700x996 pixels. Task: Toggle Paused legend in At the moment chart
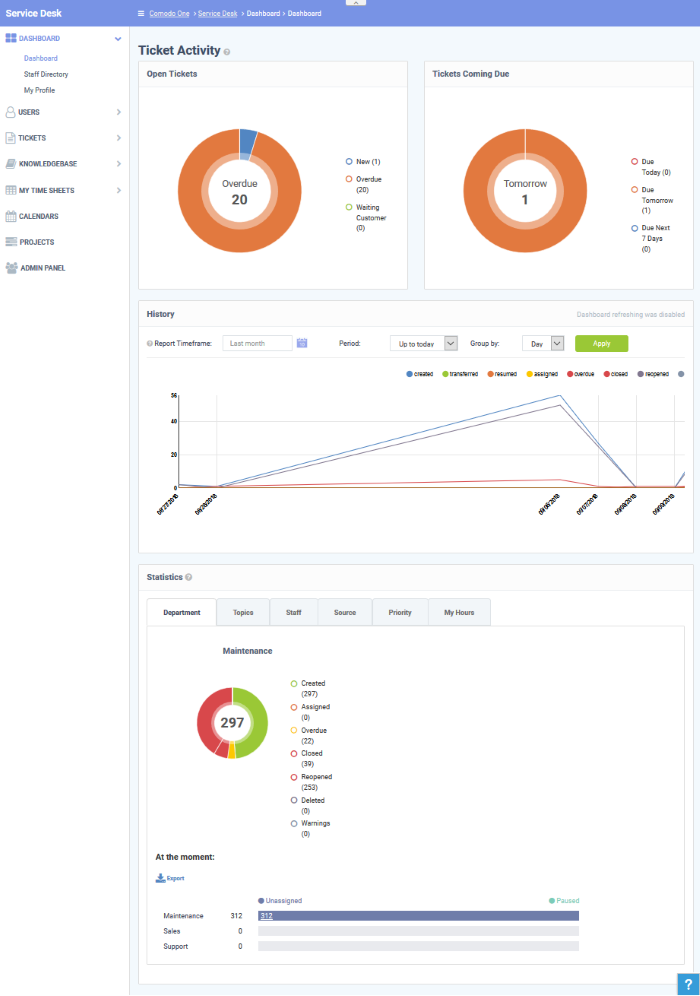pos(564,901)
